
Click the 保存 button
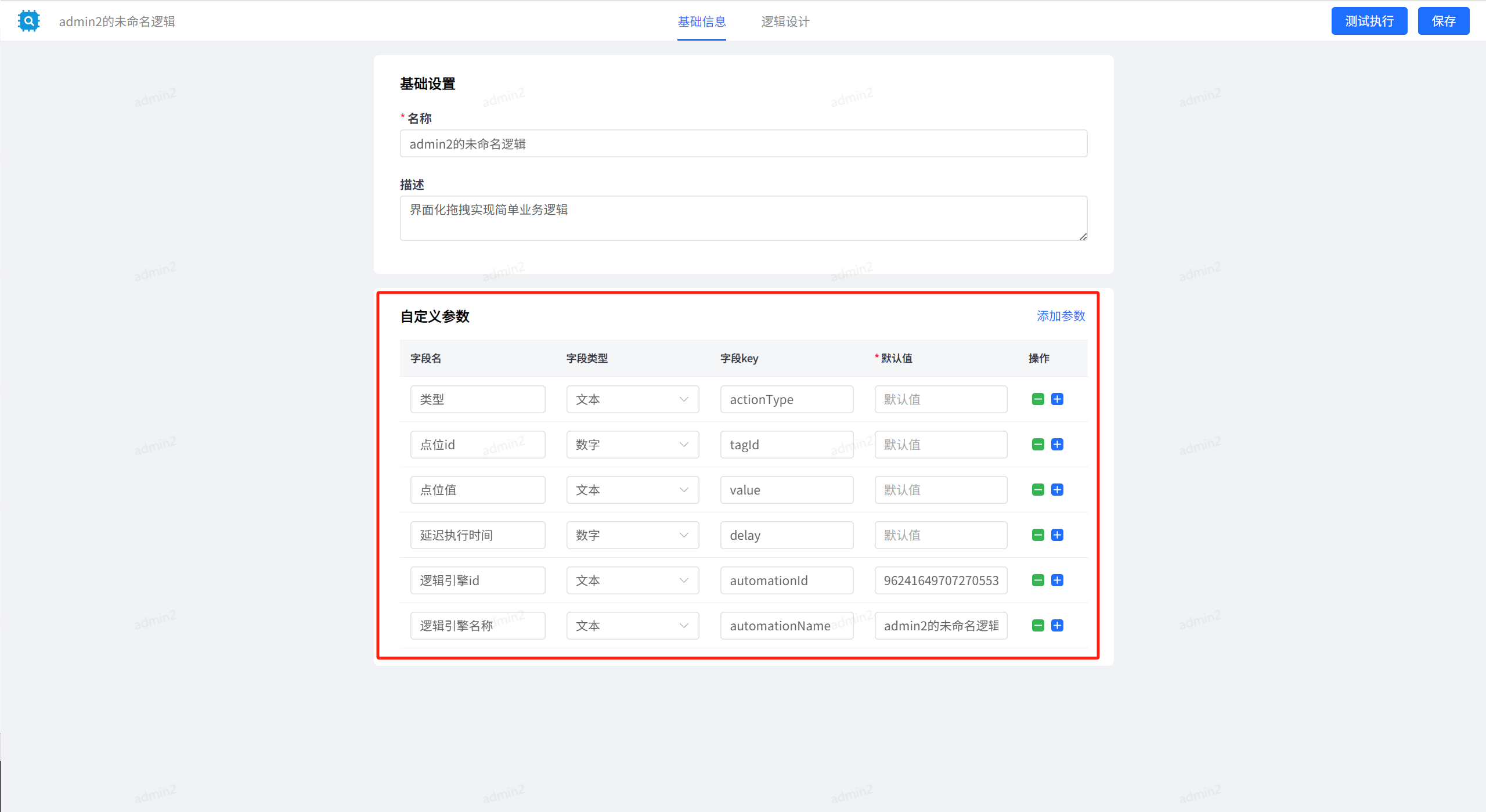[1444, 21]
